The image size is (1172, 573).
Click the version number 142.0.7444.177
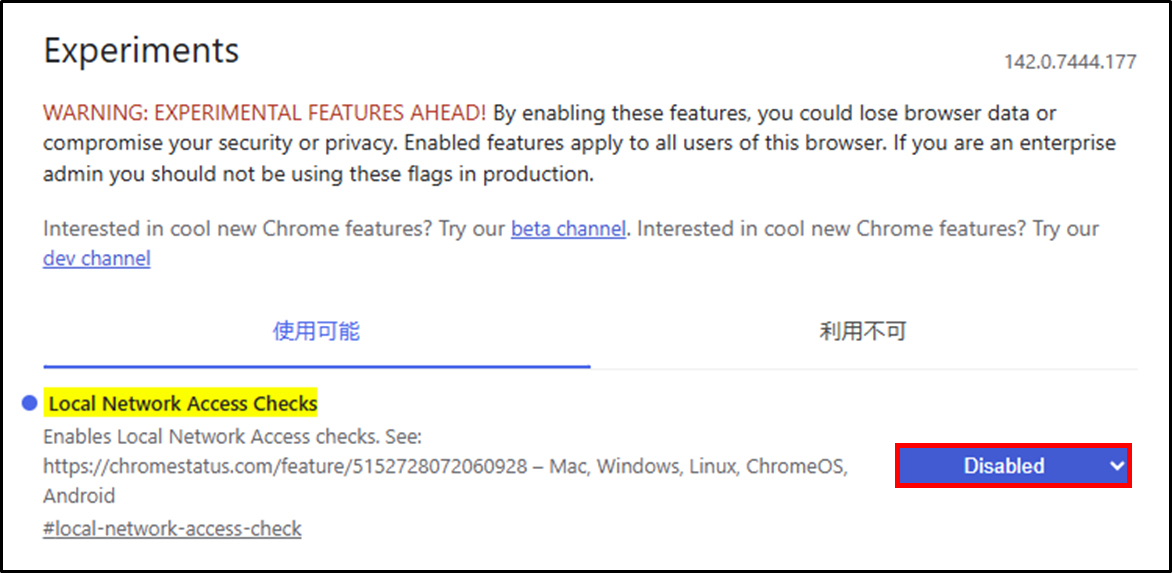tap(1070, 62)
